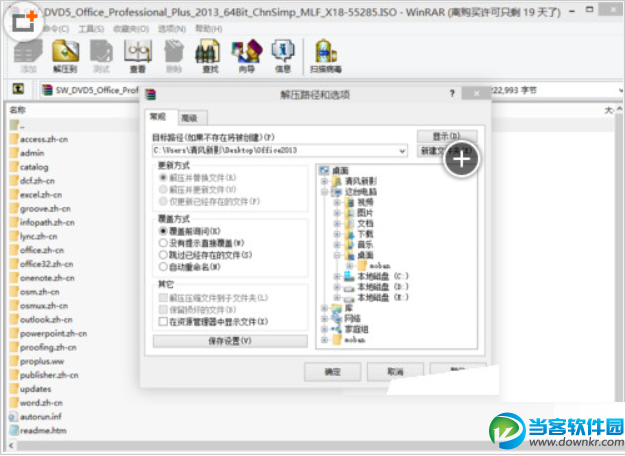This screenshot has width=625, height=456.
Task: Click the dialog's question mark help icon
Action: pyautogui.click(x=452, y=93)
